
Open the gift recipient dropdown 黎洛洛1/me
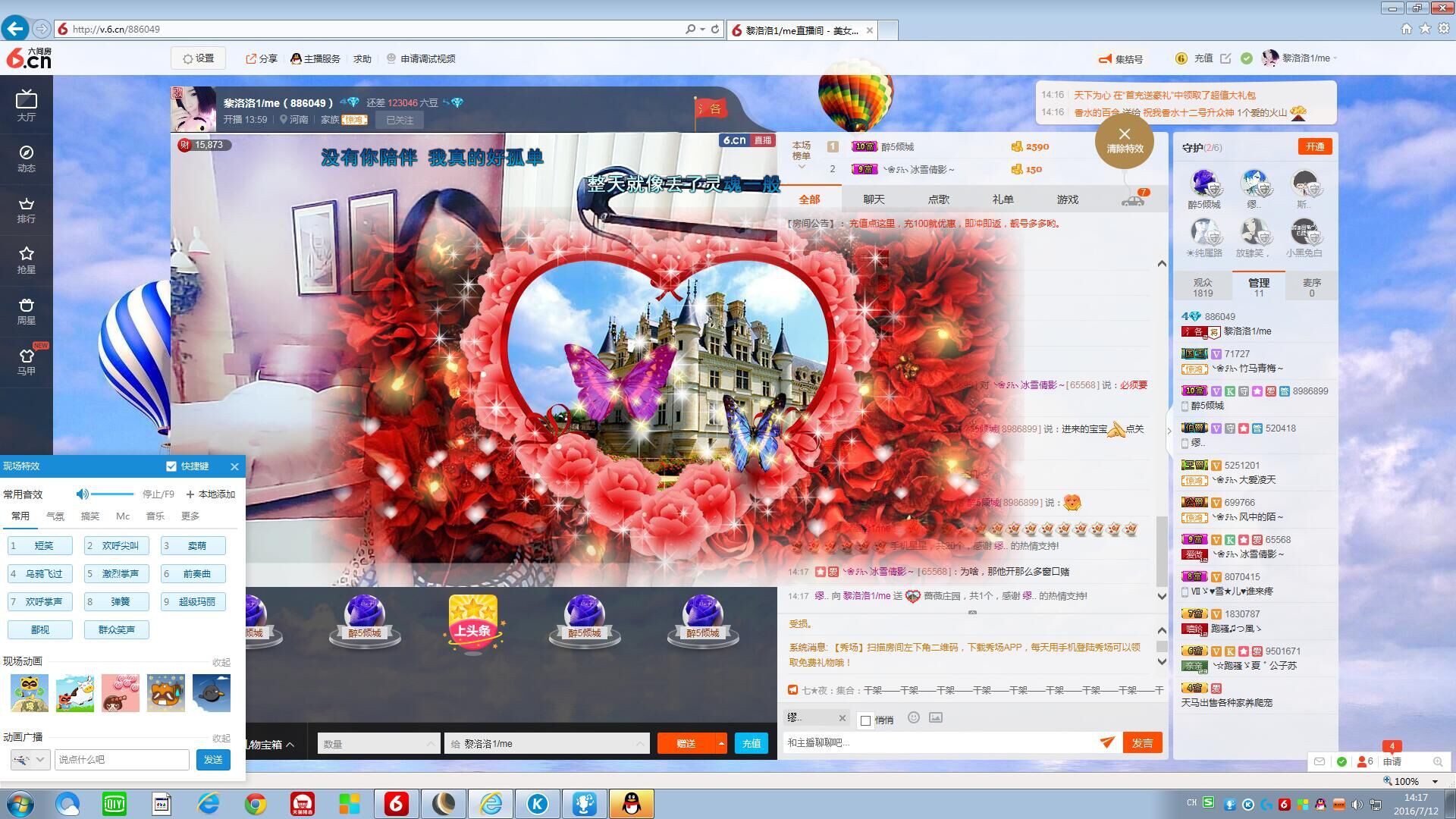pyautogui.click(x=547, y=744)
